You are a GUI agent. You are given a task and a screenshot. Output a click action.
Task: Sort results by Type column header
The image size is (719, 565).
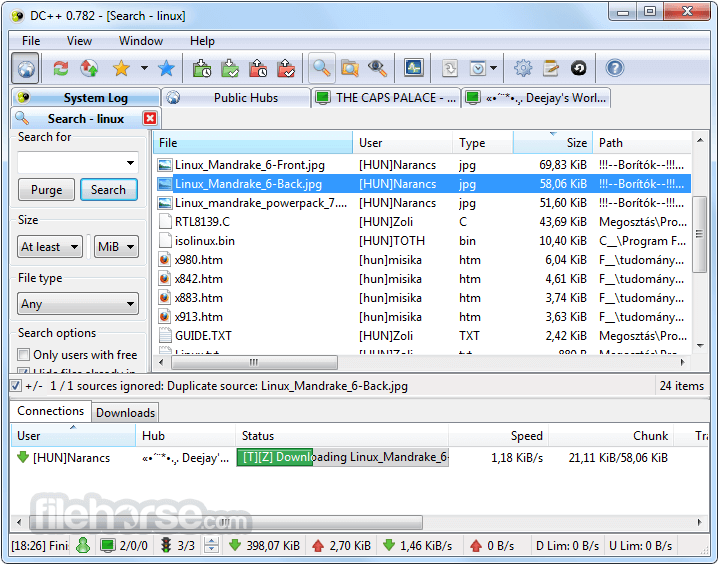click(x=483, y=143)
